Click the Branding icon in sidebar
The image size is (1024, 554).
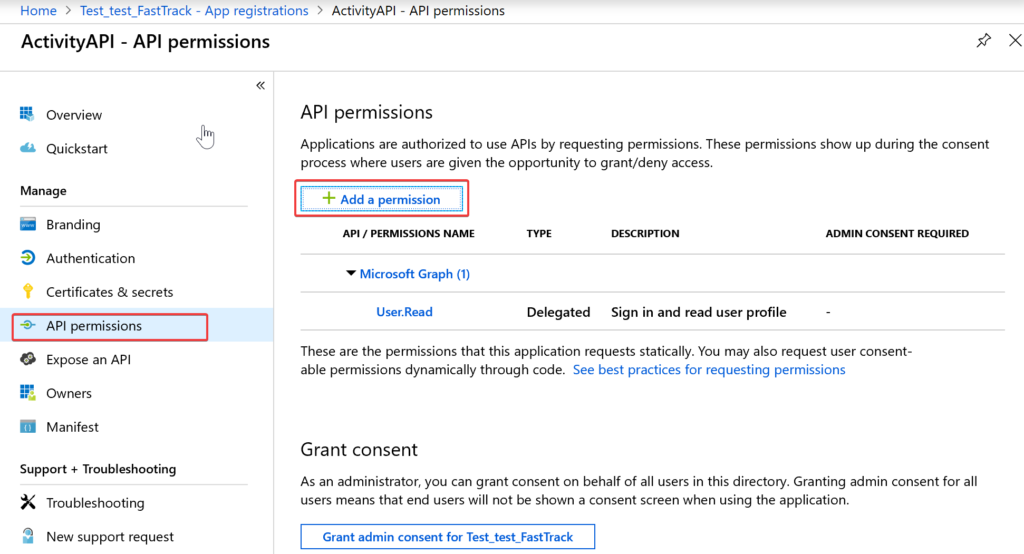27,224
